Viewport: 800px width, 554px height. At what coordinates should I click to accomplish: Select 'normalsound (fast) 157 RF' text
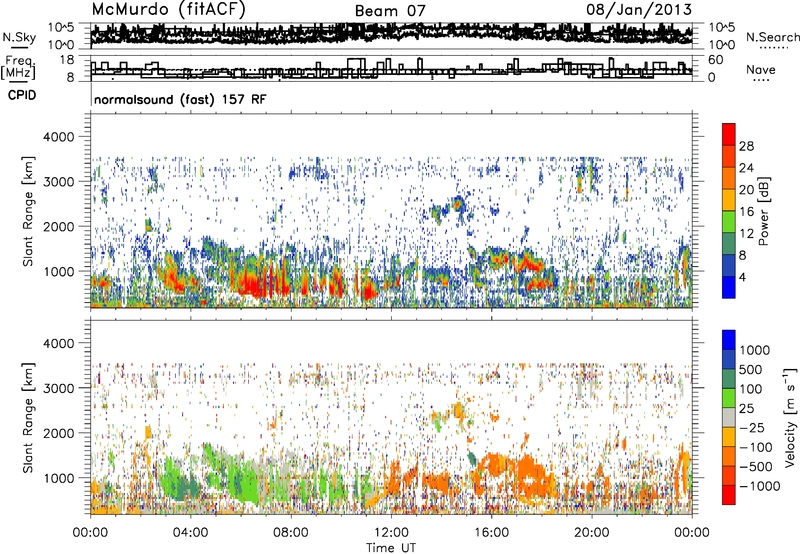tap(180, 99)
